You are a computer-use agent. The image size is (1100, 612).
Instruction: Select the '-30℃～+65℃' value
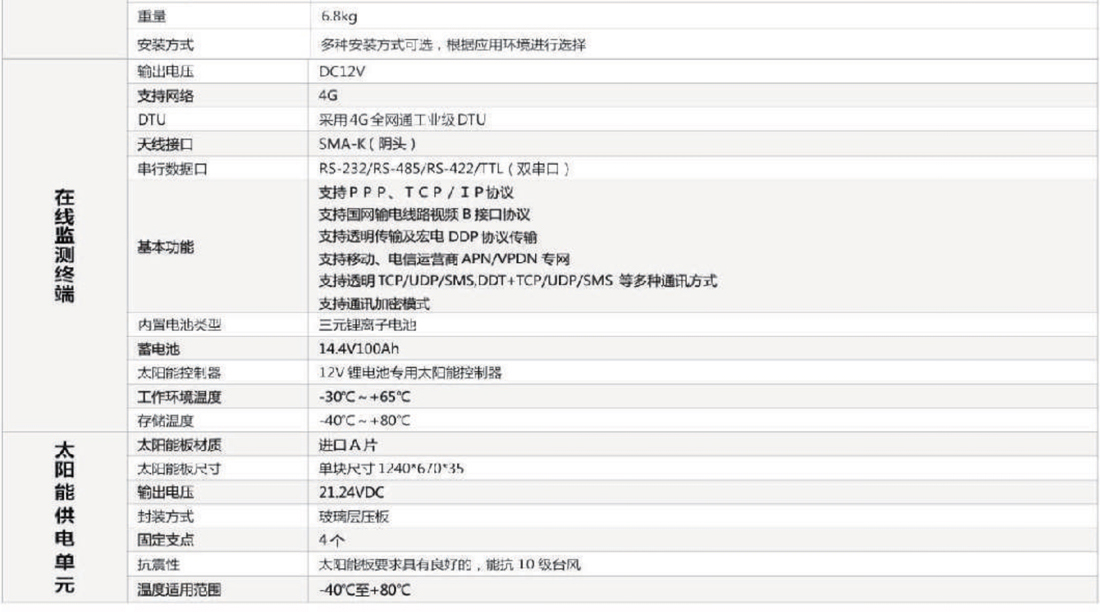364,397
